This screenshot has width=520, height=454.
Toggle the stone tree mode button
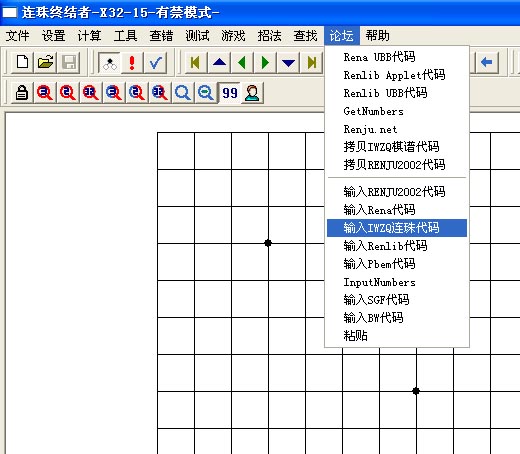click(109, 62)
